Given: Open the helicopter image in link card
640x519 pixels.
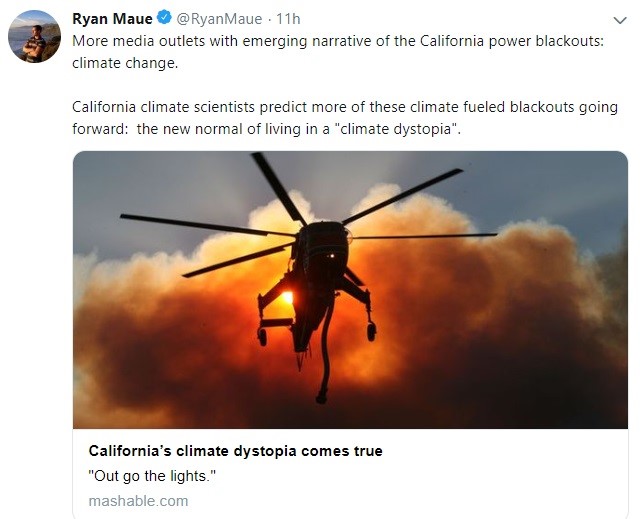Looking at the screenshot, I should pyautogui.click(x=350, y=290).
